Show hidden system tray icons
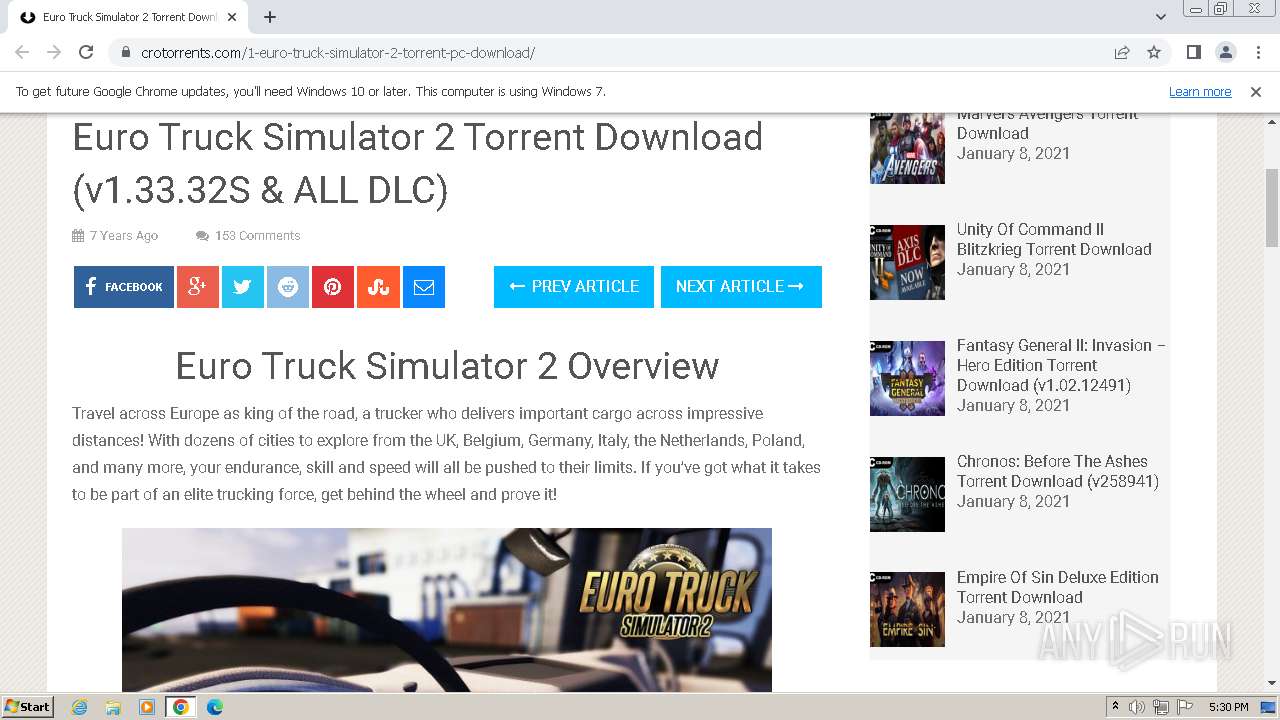Screen dimensions: 1280x720 (x=1115, y=707)
